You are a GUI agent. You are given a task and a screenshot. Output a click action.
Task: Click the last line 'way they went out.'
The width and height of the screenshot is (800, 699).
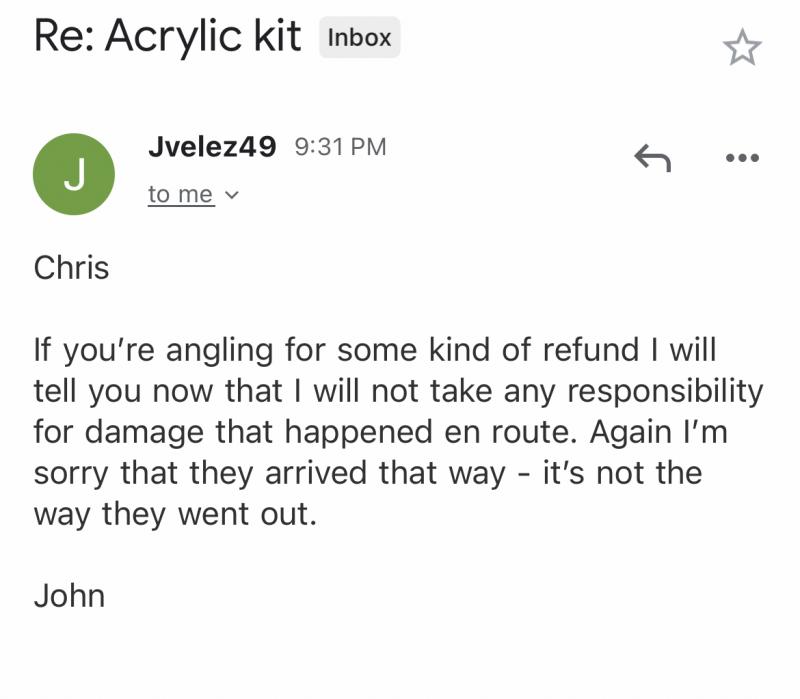(174, 514)
